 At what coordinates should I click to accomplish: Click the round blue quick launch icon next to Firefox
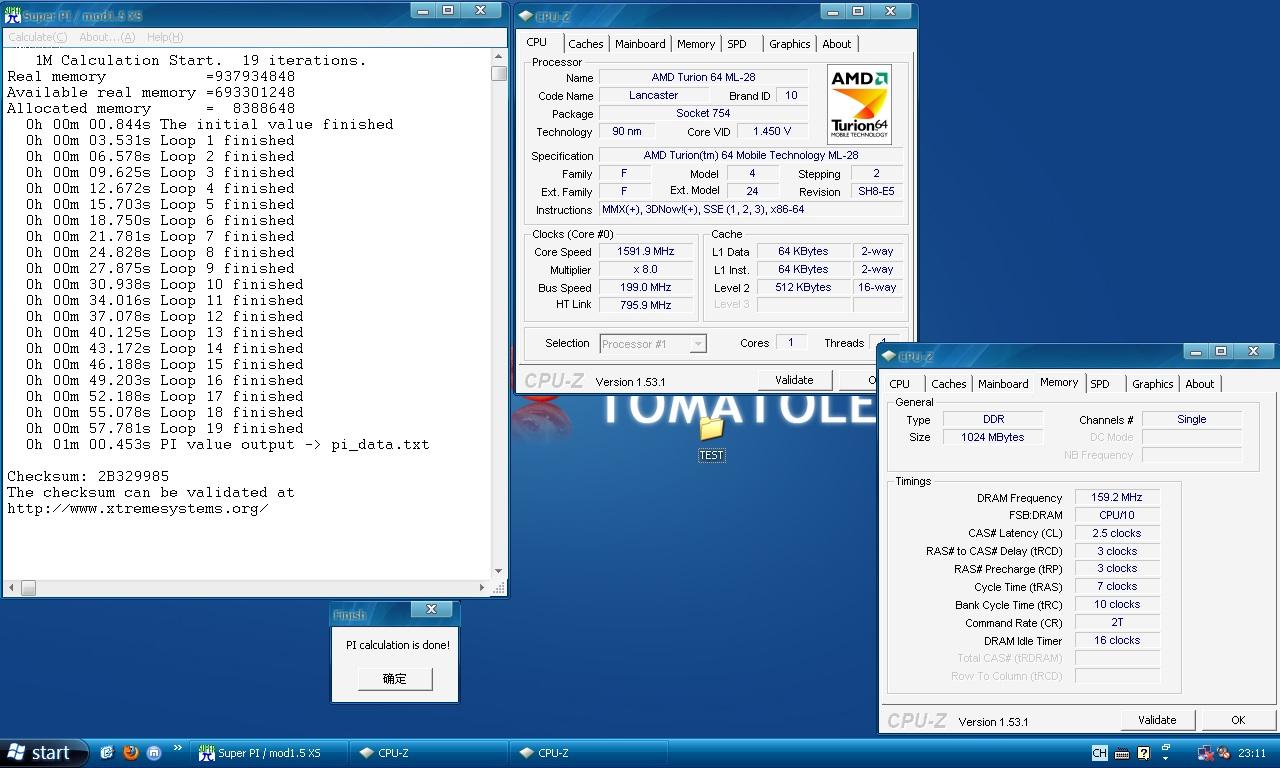click(x=154, y=753)
